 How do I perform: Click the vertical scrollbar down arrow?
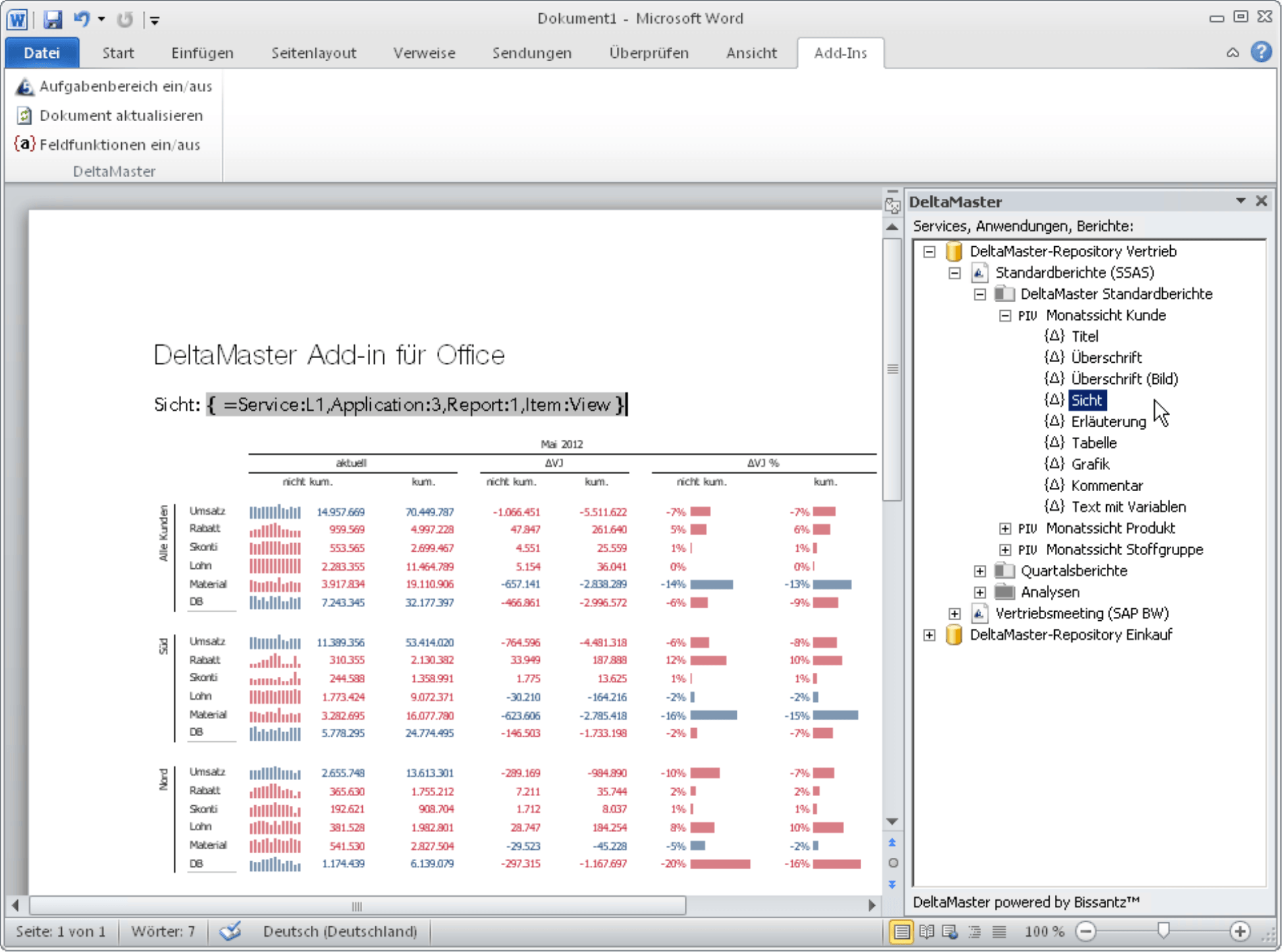[892, 822]
